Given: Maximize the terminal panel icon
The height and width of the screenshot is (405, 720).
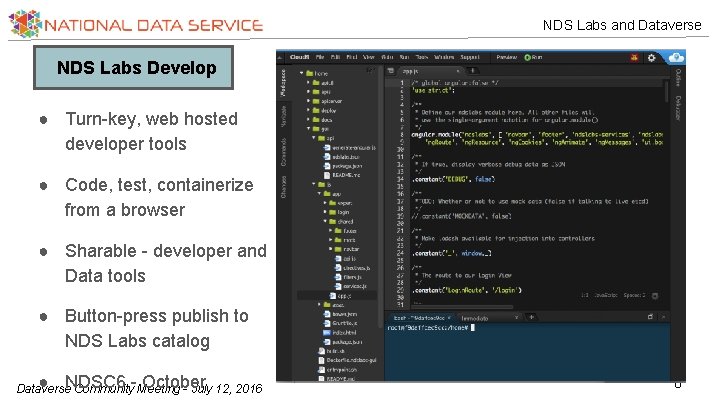Looking at the screenshot, I should click(650, 317).
